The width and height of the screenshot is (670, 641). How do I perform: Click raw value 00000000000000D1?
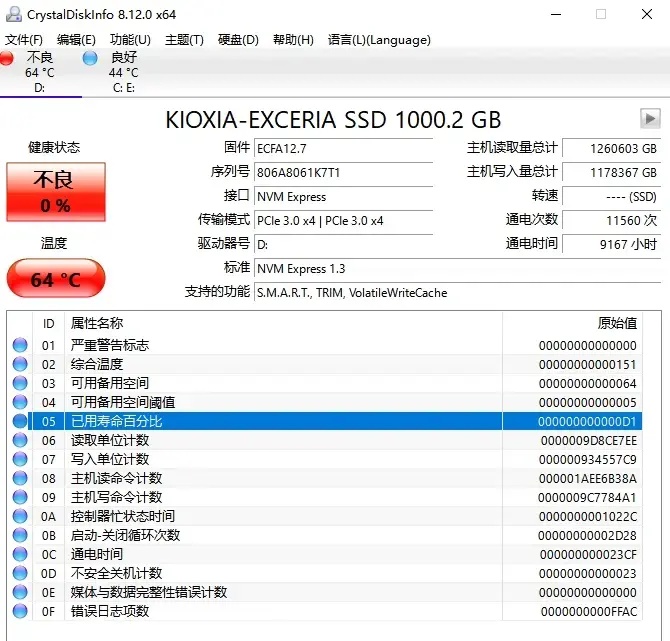(587, 422)
